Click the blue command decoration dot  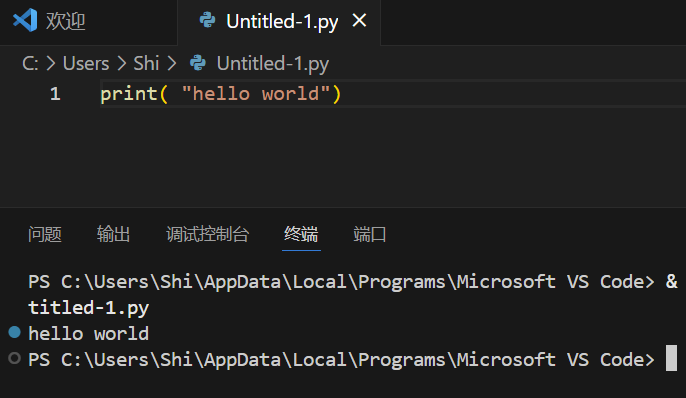[14, 332]
